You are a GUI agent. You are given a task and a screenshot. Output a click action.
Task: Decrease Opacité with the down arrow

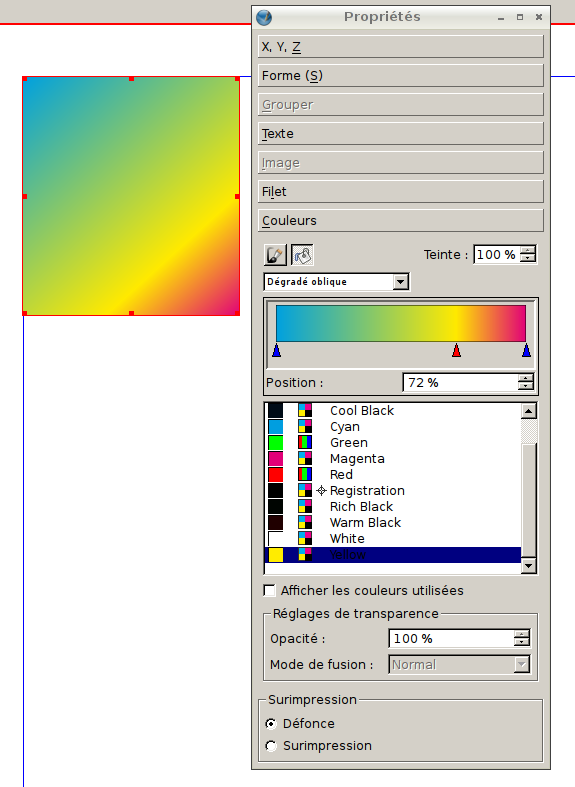click(522, 642)
